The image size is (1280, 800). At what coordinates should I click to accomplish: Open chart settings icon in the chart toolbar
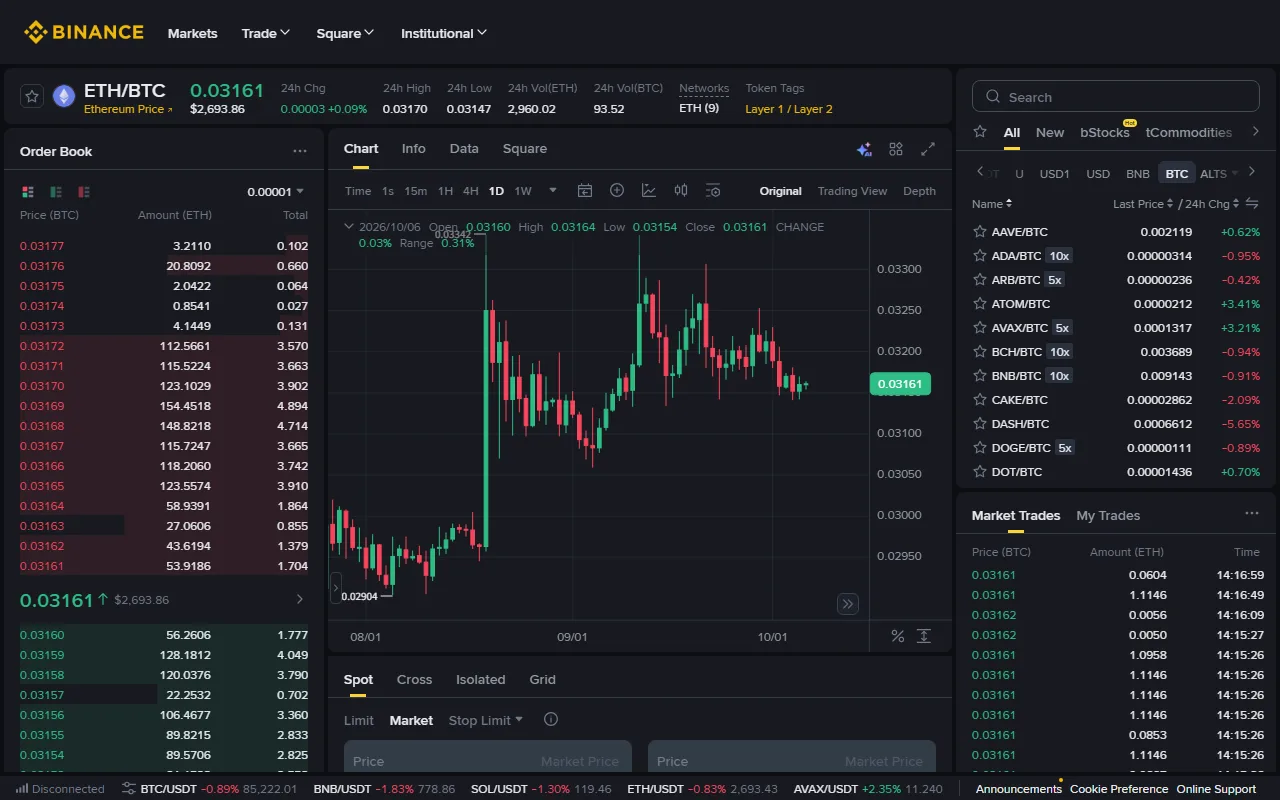point(713,190)
